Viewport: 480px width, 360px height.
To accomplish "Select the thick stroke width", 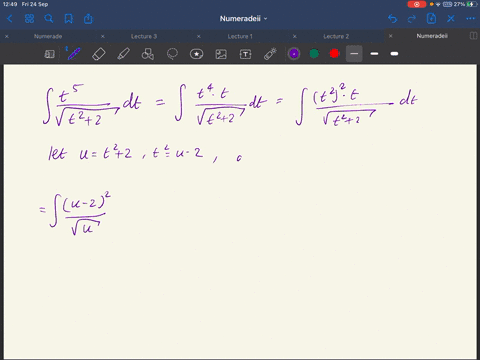I will pyautogui.click(x=394, y=54).
